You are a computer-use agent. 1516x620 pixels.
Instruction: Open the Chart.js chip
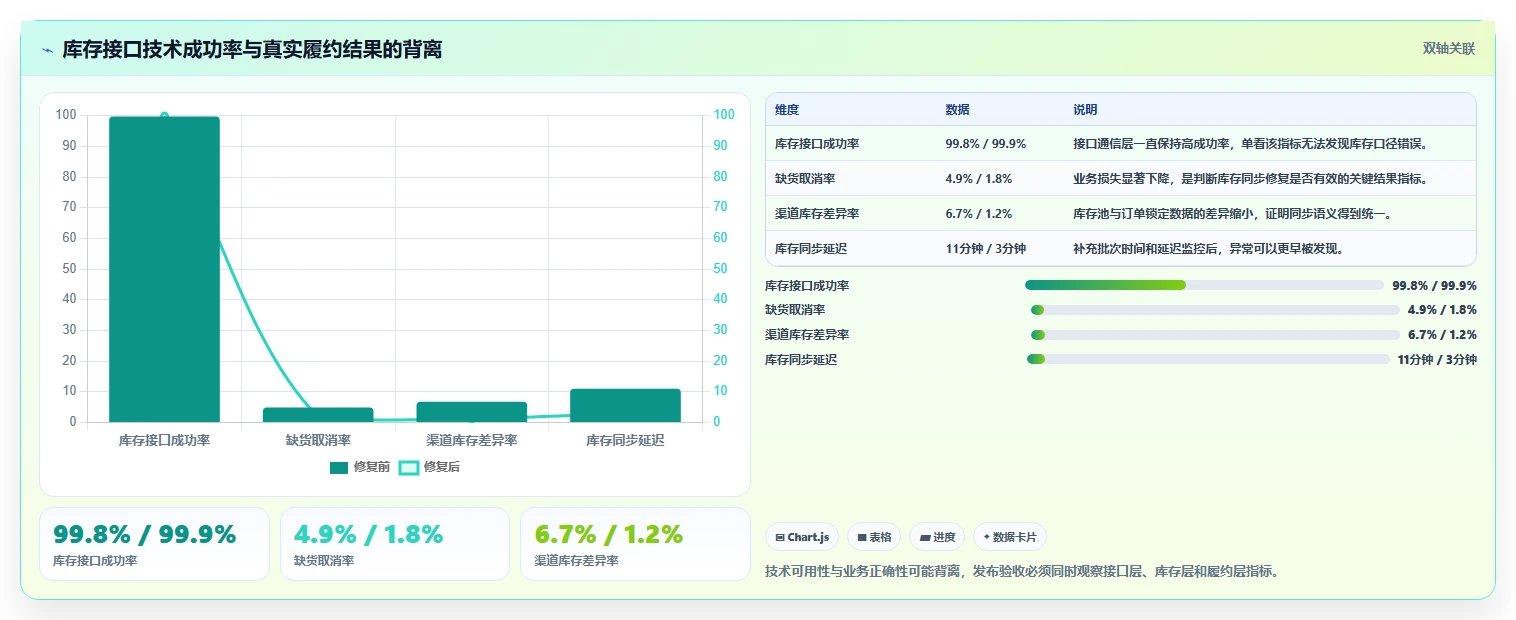(802, 537)
